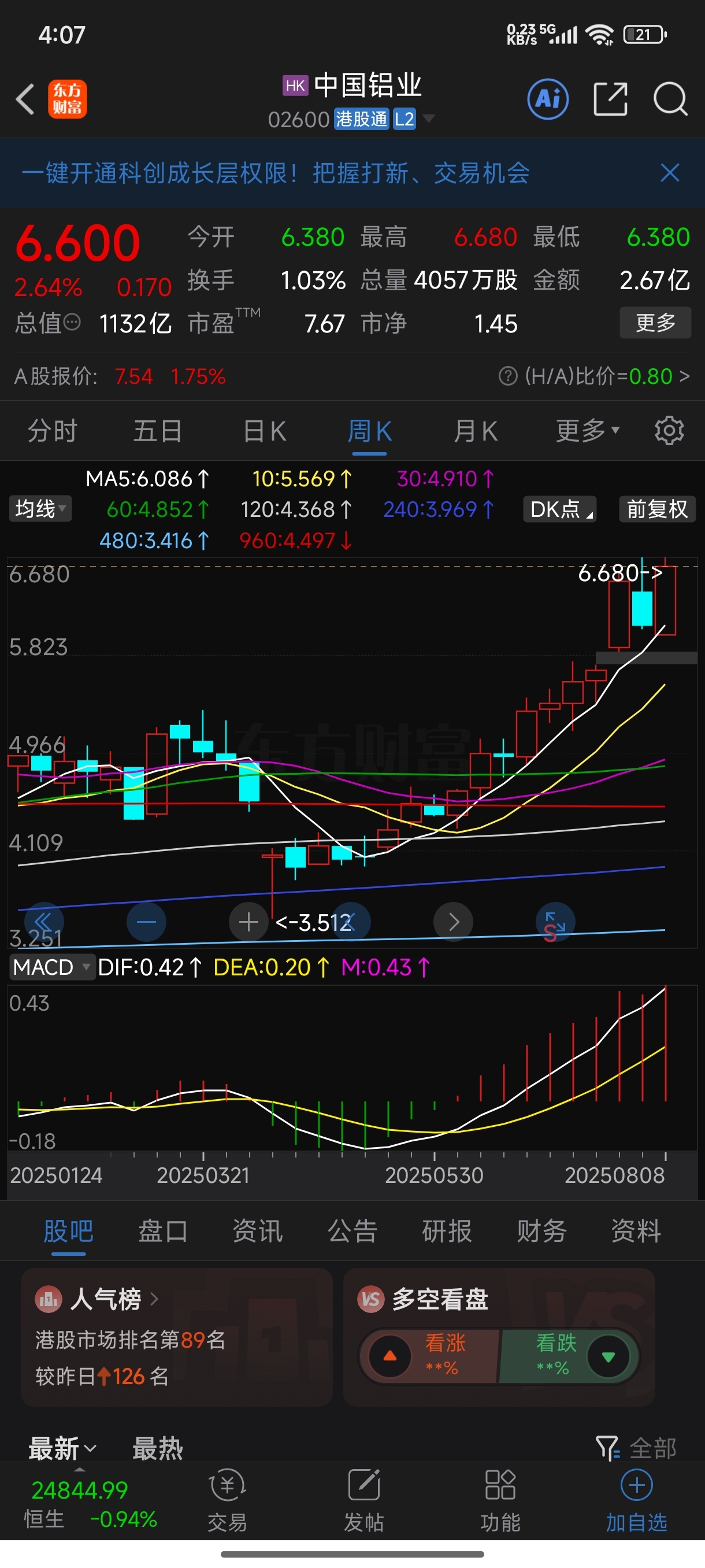Tap the 多空看盘 VS icon

coord(371,1299)
